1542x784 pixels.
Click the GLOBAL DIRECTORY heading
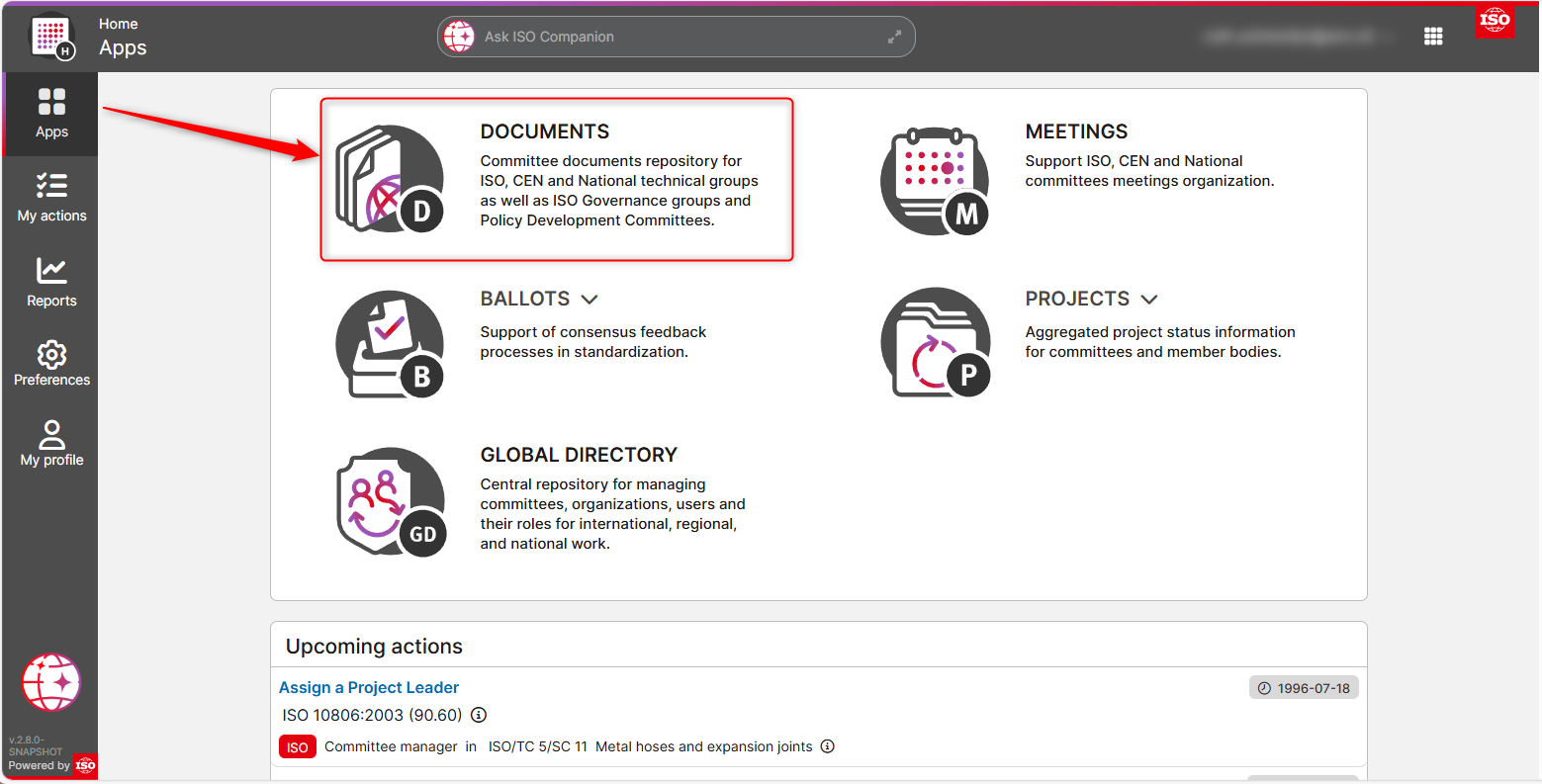click(579, 455)
